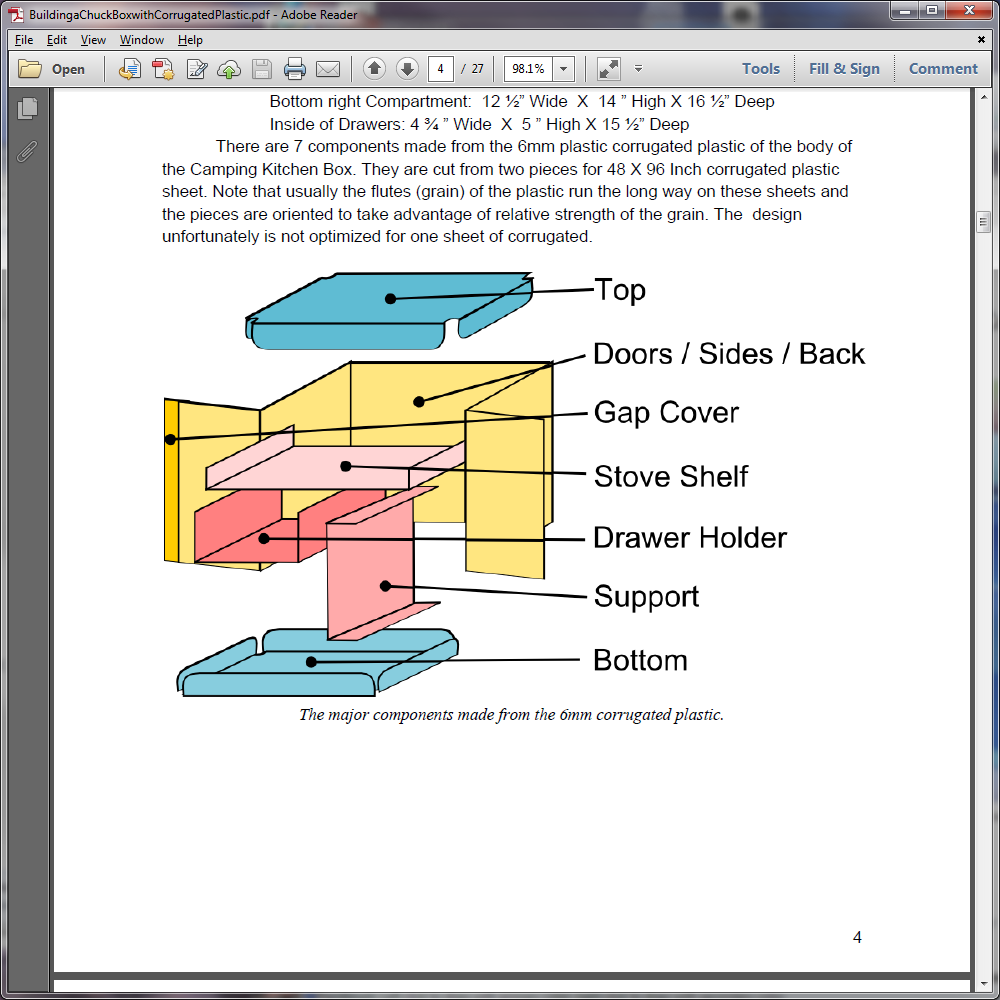Toggle read mode with the expand arrows icon

coord(608,69)
